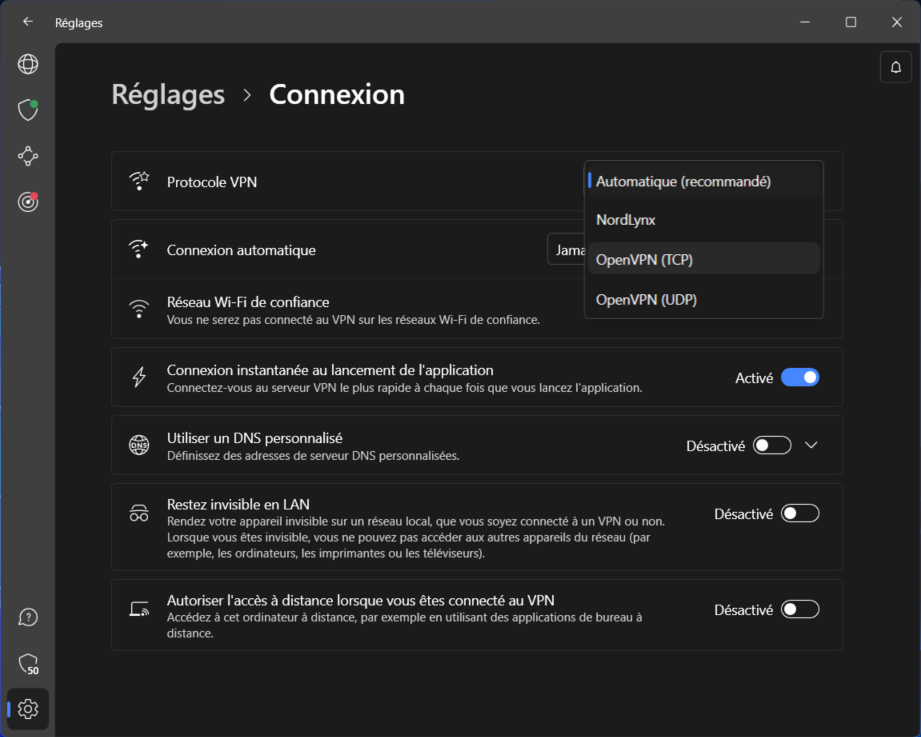The width and height of the screenshot is (921, 737).
Task: Open the shield with 50 badge
Action: click(x=28, y=664)
